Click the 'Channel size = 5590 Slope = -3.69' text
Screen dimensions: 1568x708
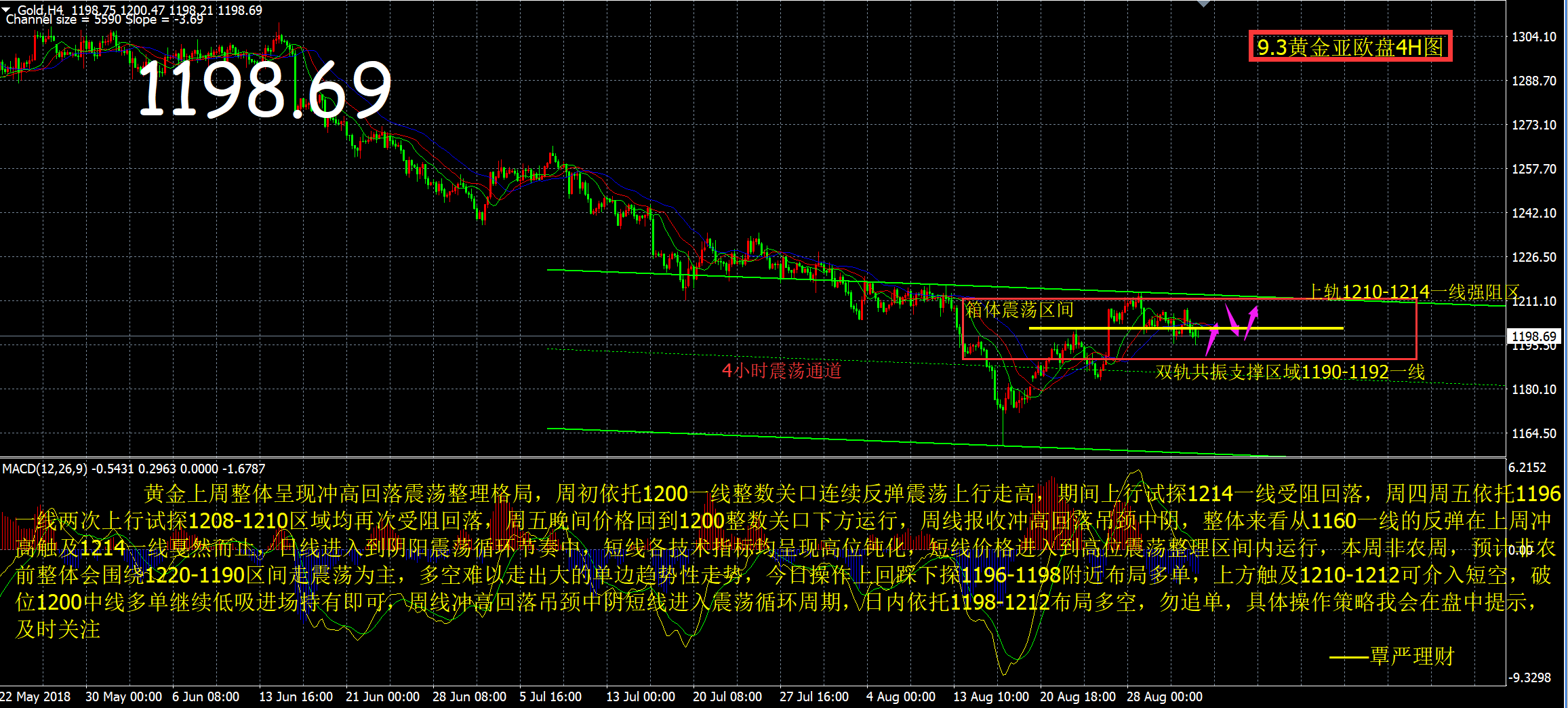click(x=104, y=20)
